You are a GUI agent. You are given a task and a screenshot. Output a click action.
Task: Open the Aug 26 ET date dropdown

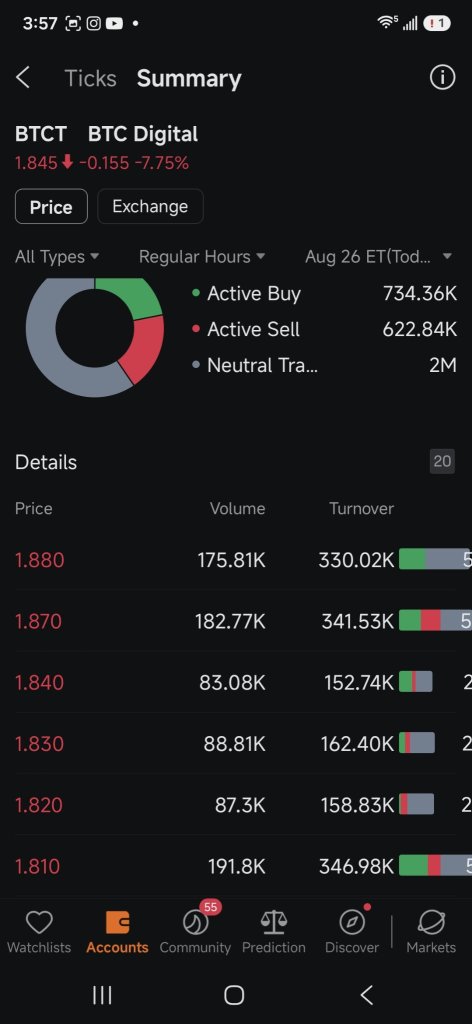point(378,257)
